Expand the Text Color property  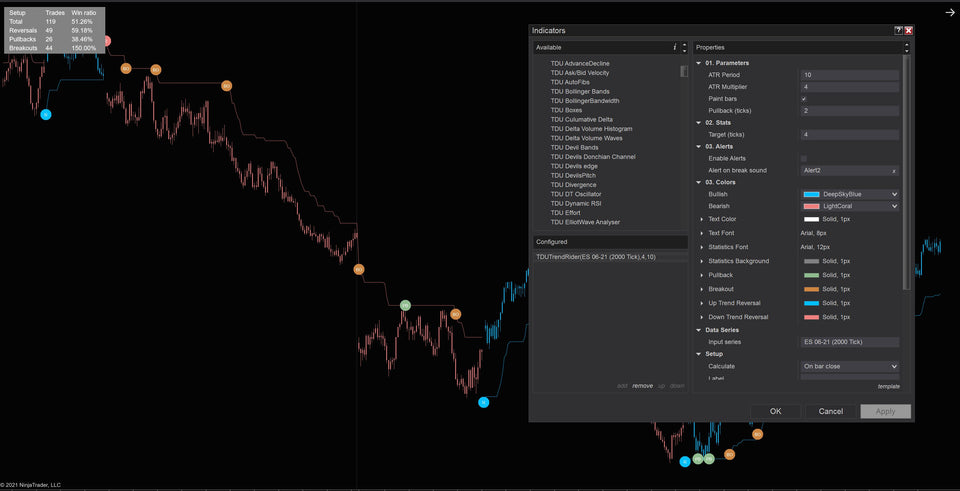[x=701, y=218]
